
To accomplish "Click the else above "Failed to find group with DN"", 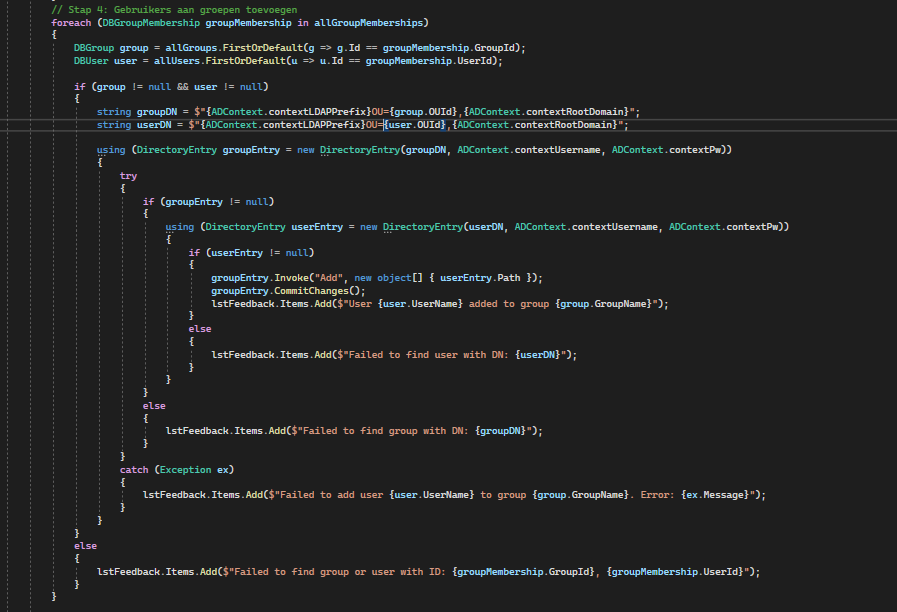I will [154, 406].
